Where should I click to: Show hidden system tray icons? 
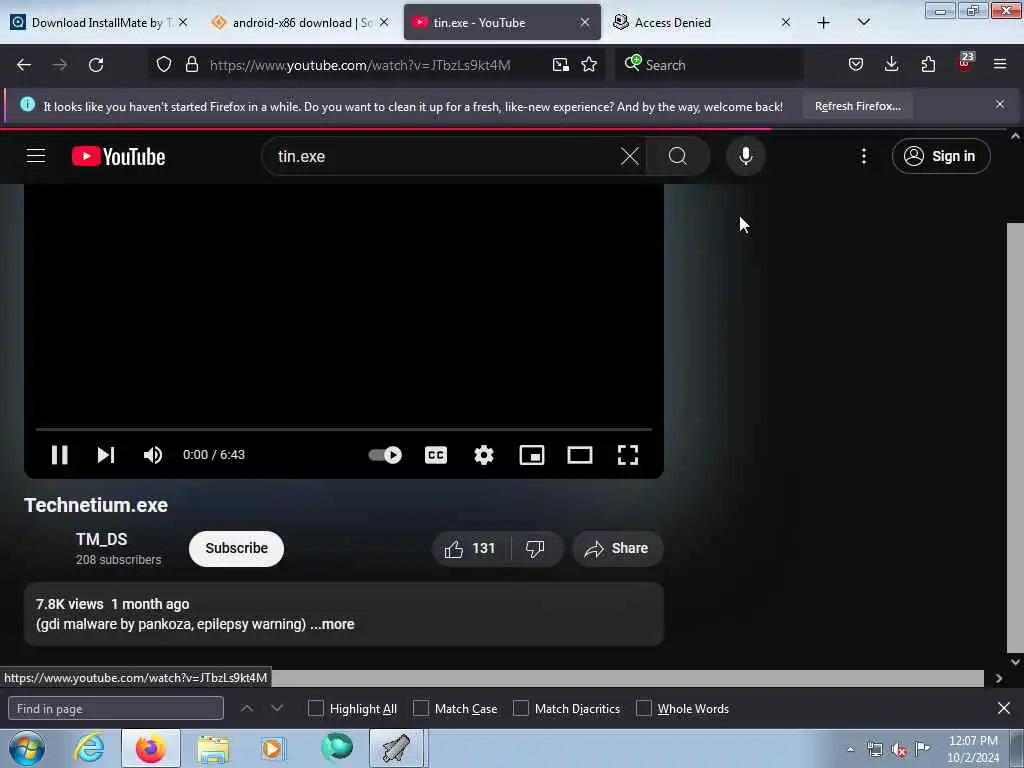pos(850,750)
